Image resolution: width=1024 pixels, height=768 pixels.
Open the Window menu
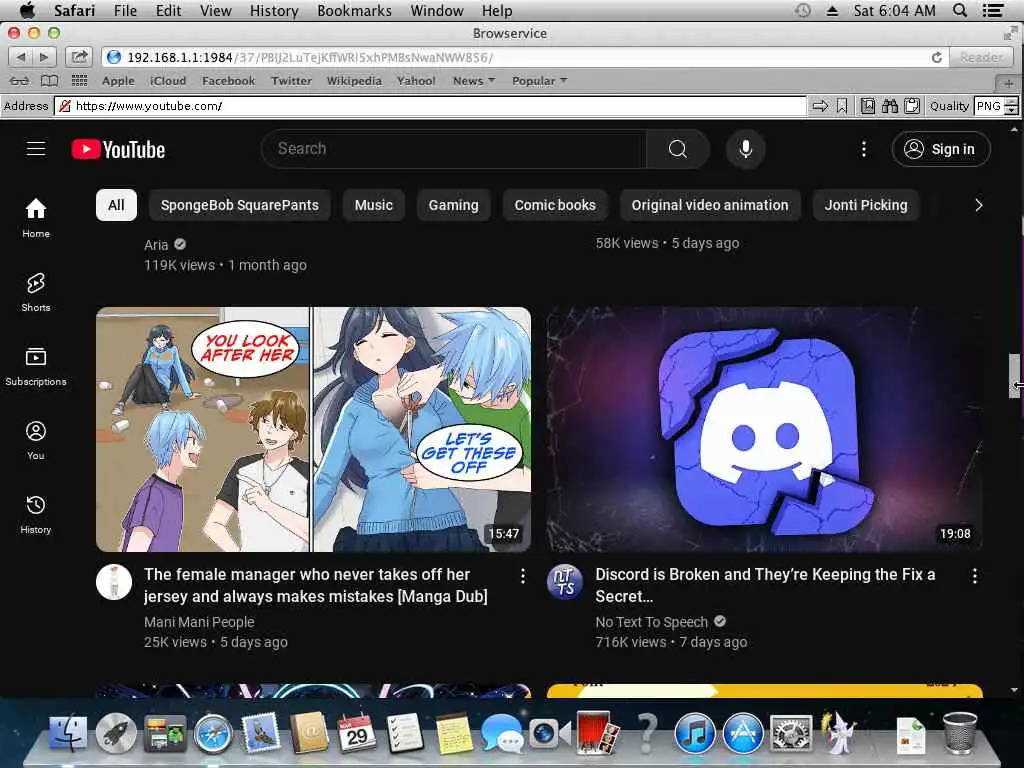[x=437, y=11]
